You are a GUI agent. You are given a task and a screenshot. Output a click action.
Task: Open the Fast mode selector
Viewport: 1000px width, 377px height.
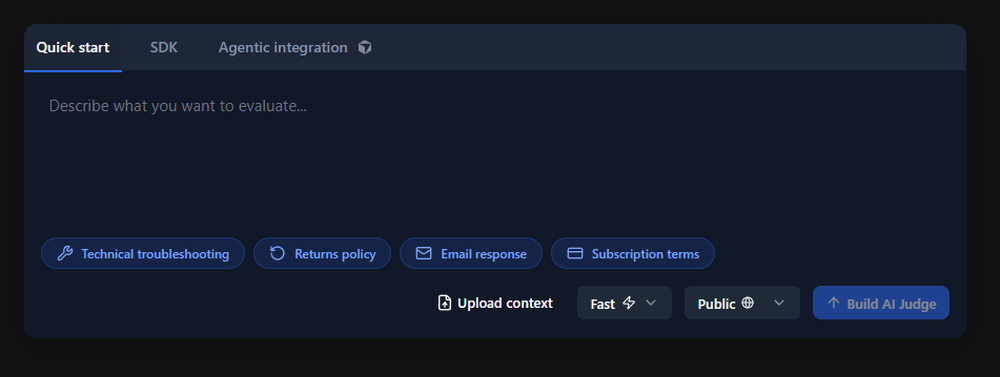click(x=624, y=303)
